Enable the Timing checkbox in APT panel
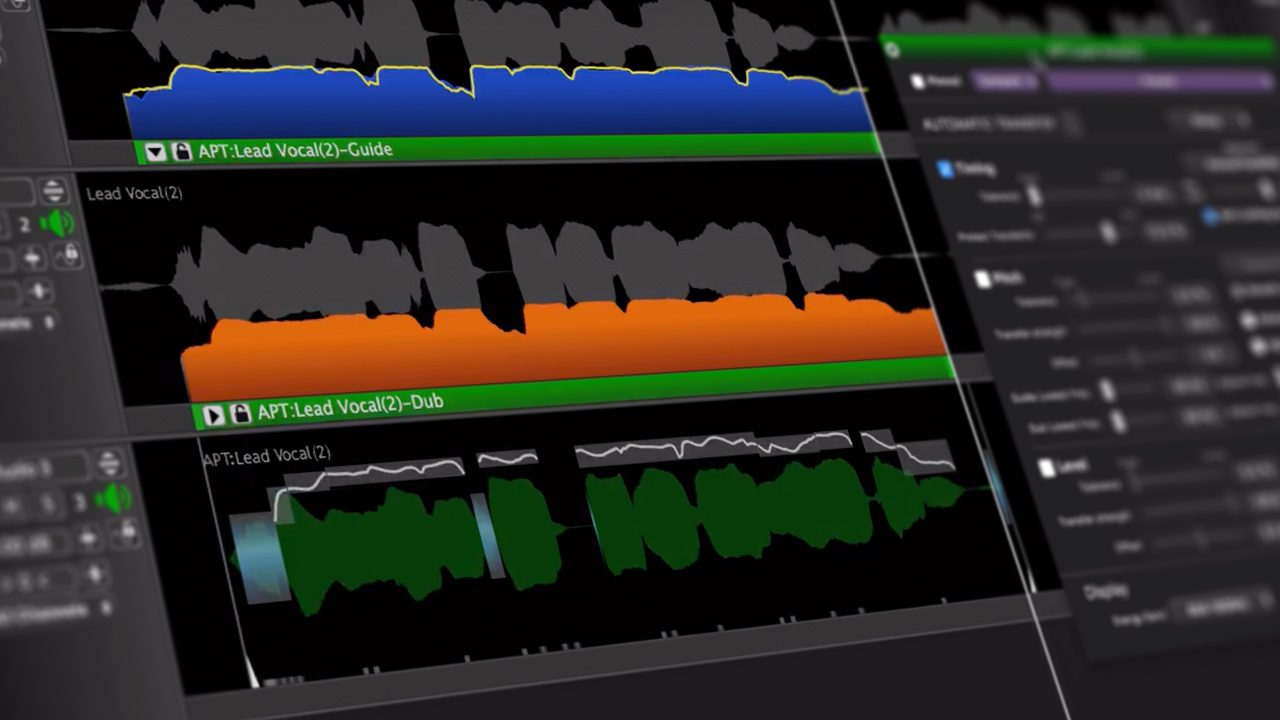1280x720 pixels. (x=945, y=169)
